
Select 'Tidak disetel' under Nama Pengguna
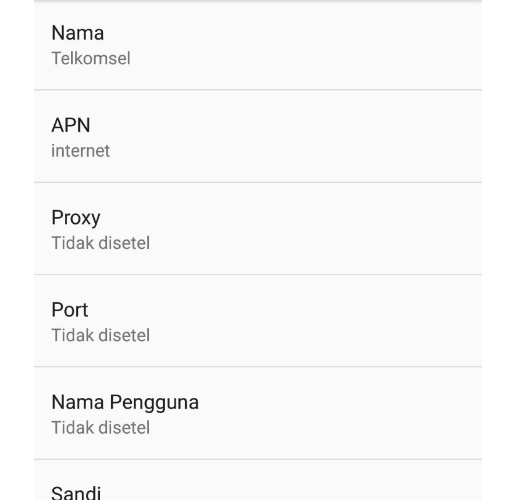pyautogui.click(x=100, y=428)
